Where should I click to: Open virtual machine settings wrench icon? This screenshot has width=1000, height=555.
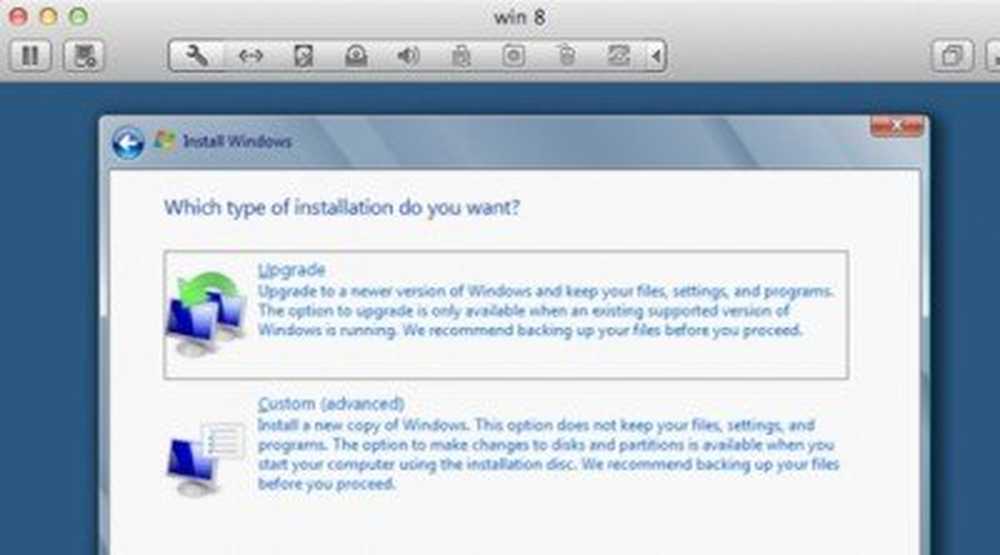[x=196, y=56]
